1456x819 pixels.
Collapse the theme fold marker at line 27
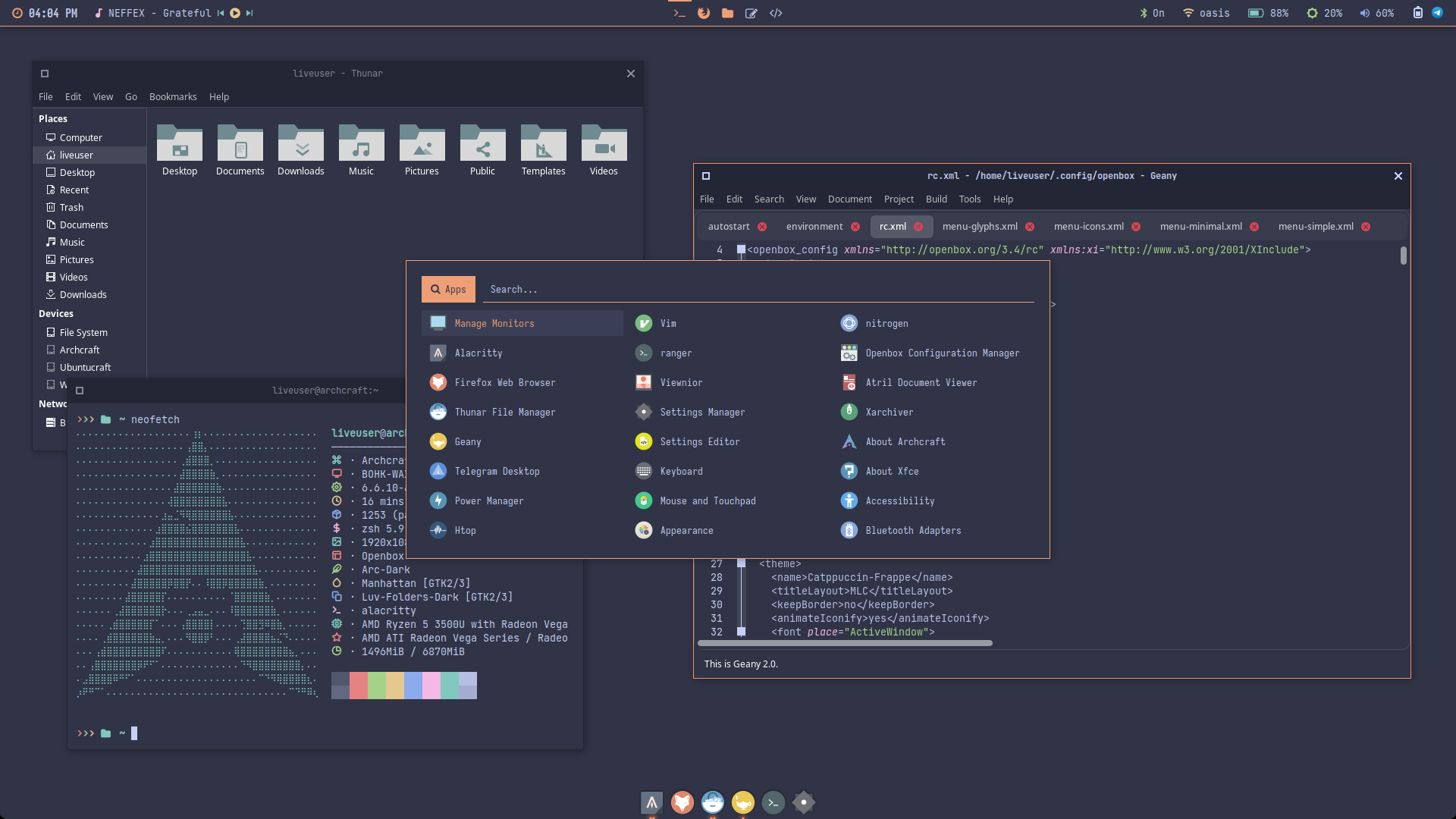(x=742, y=563)
